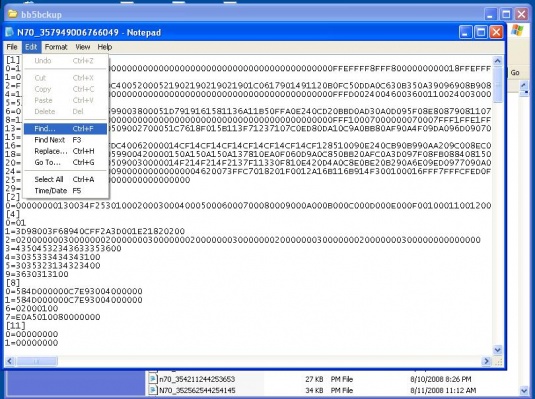Click the 34 KB size cell
The image size is (535, 399).
[x=314, y=390]
